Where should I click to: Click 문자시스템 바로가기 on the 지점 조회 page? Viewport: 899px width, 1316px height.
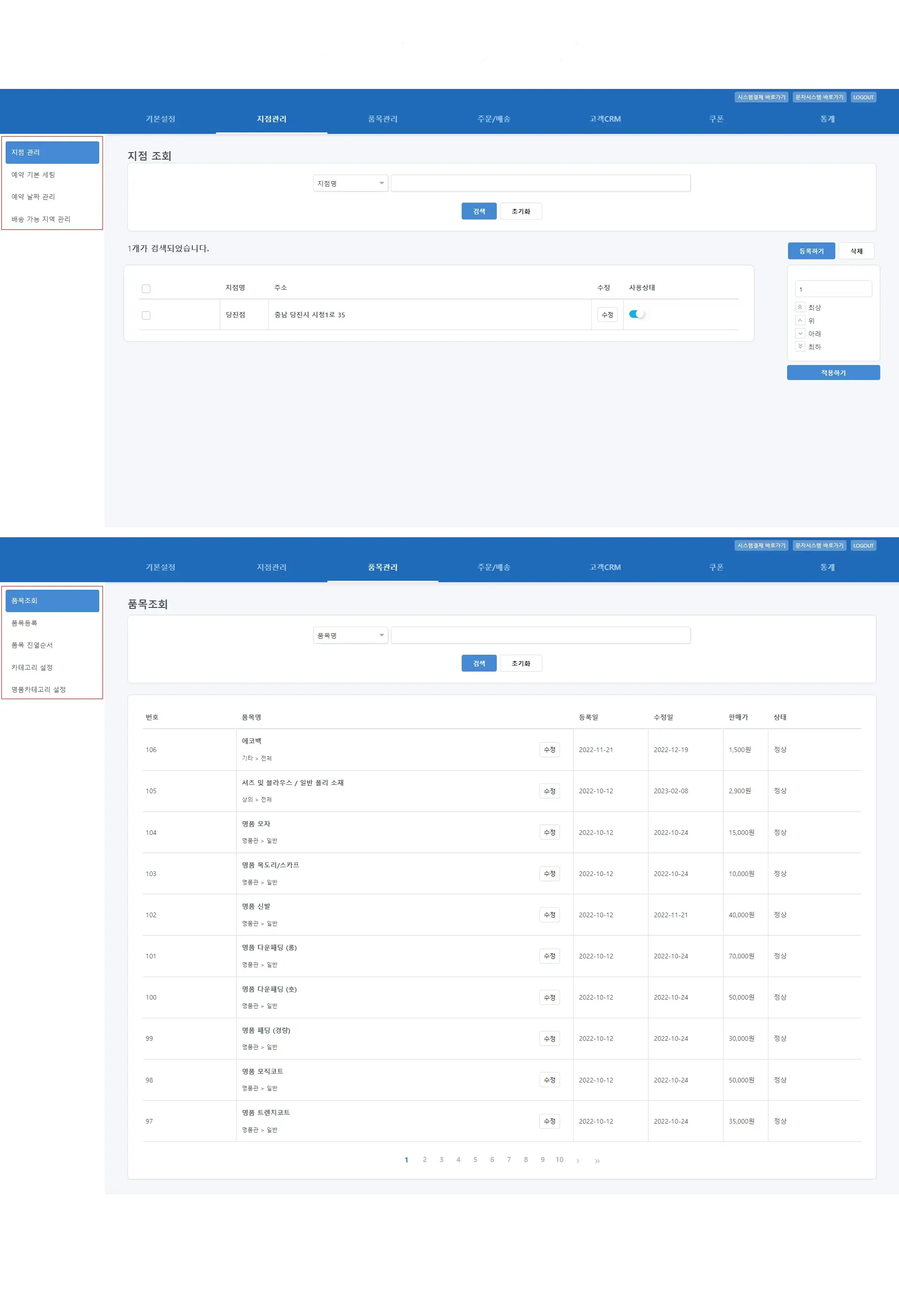coord(819,97)
